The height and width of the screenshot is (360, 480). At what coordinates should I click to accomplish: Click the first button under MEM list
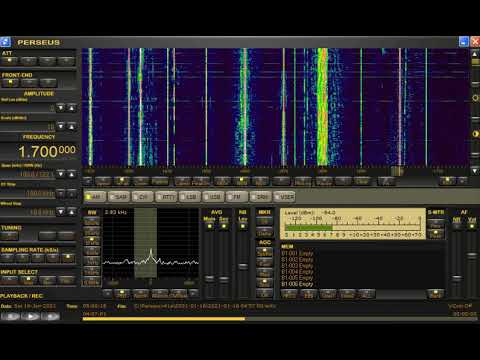[289, 294]
